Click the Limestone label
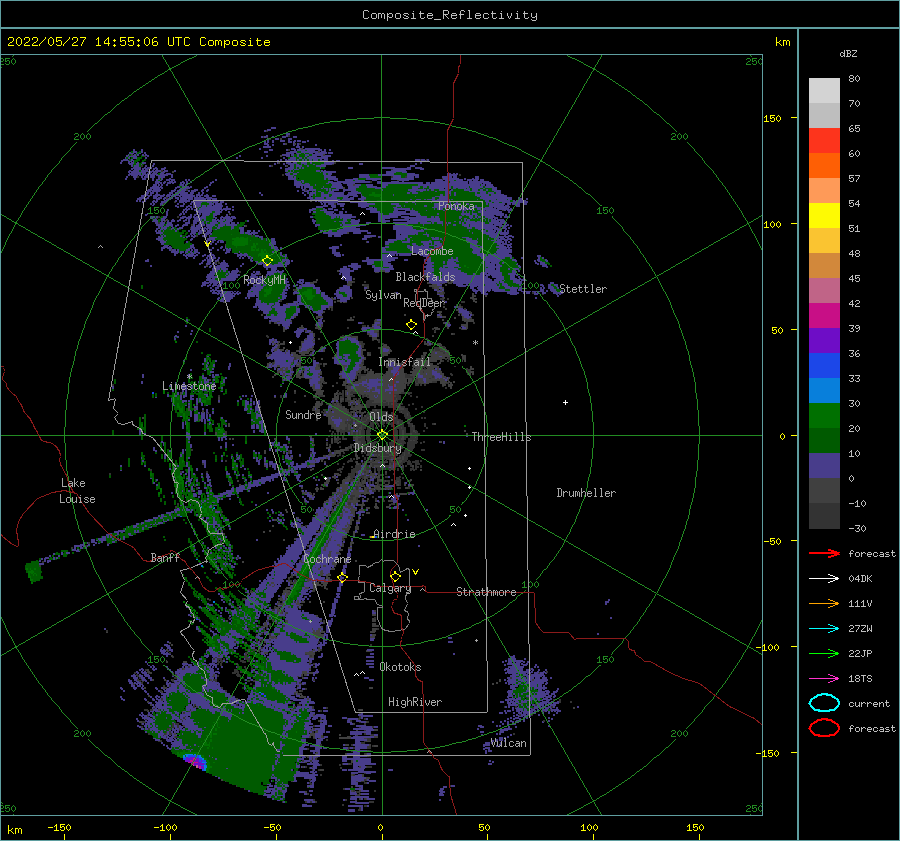 pos(189,386)
